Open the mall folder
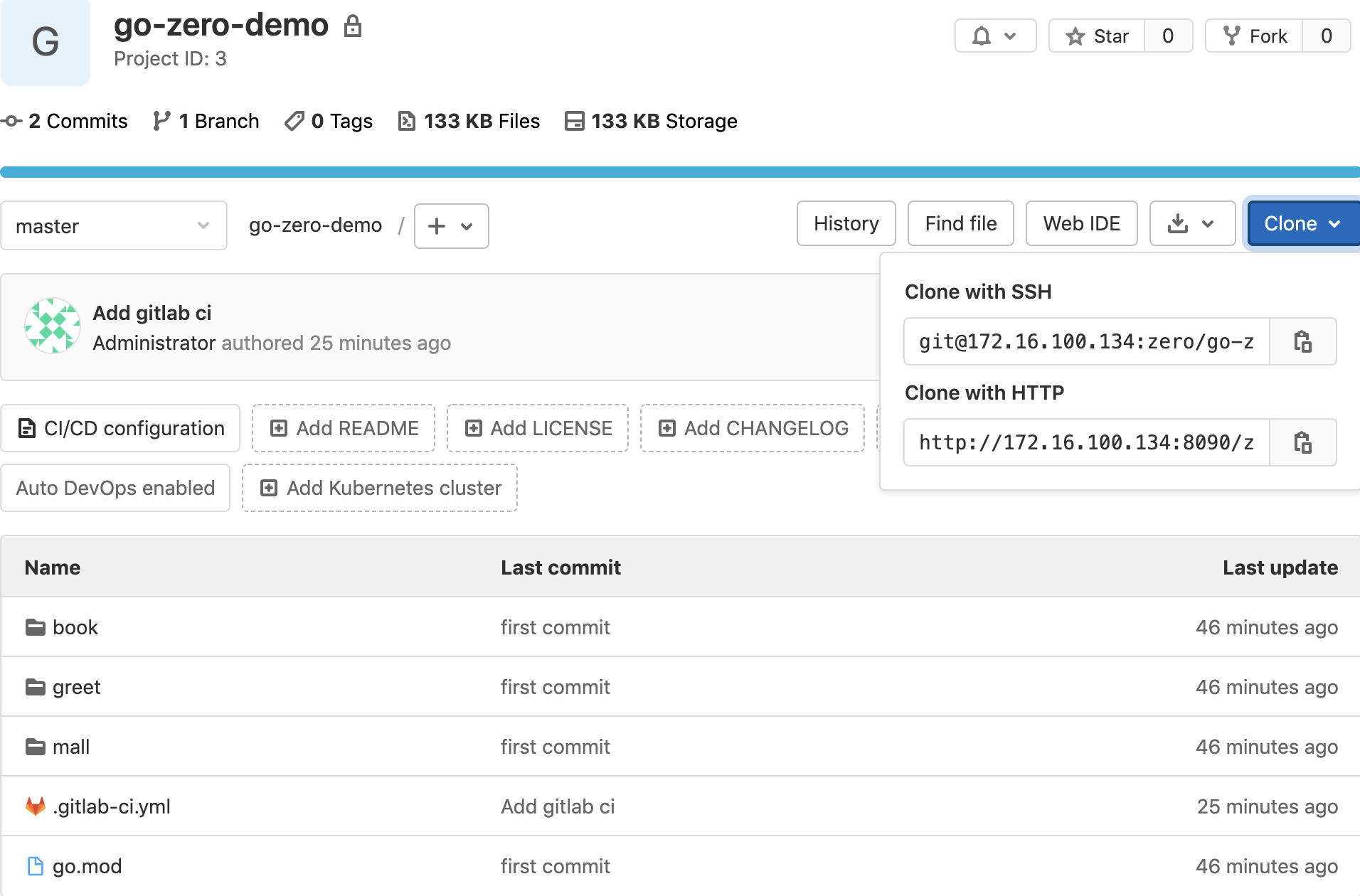1360x896 pixels. [71, 747]
